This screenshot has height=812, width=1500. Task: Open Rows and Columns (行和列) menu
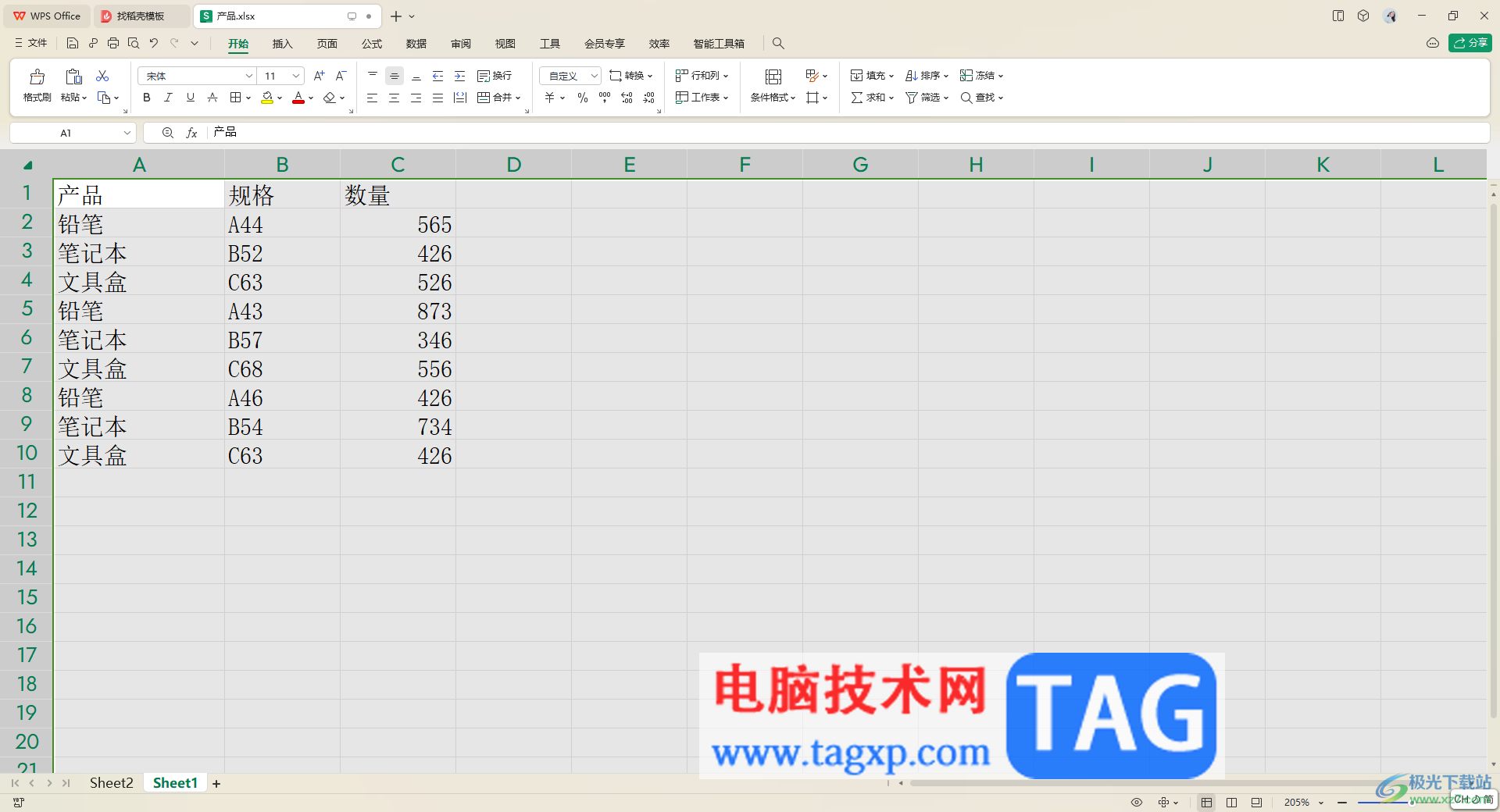[x=702, y=76]
